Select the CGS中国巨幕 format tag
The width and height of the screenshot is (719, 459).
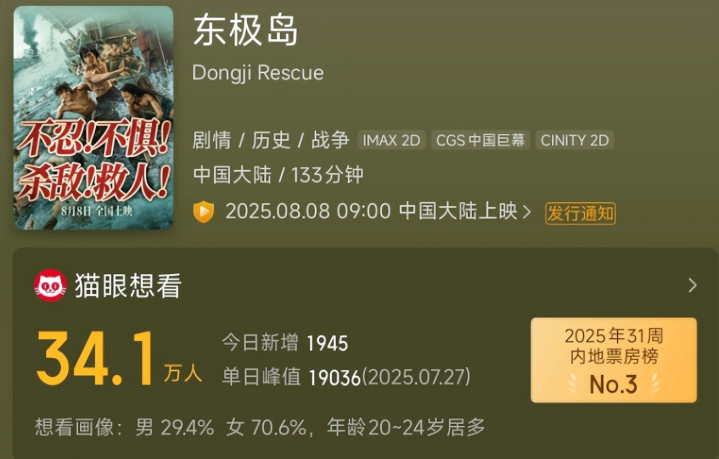click(480, 140)
